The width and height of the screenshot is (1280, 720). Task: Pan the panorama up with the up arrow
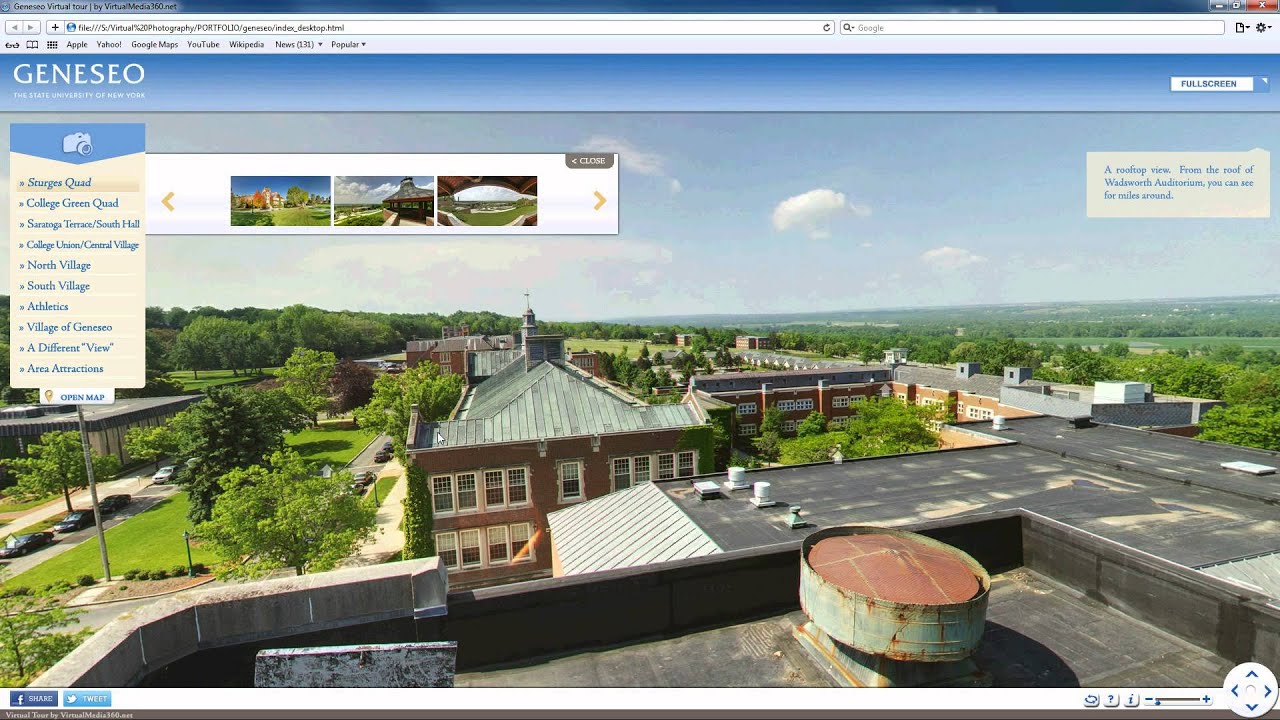[x=1251, y=675]
